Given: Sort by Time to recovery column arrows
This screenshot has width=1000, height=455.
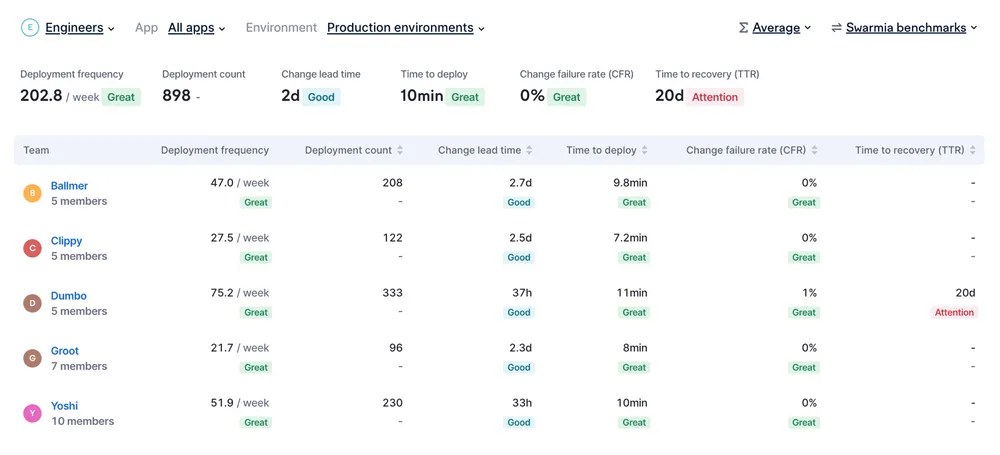Looking at the screenshot, I should point(973,150).
